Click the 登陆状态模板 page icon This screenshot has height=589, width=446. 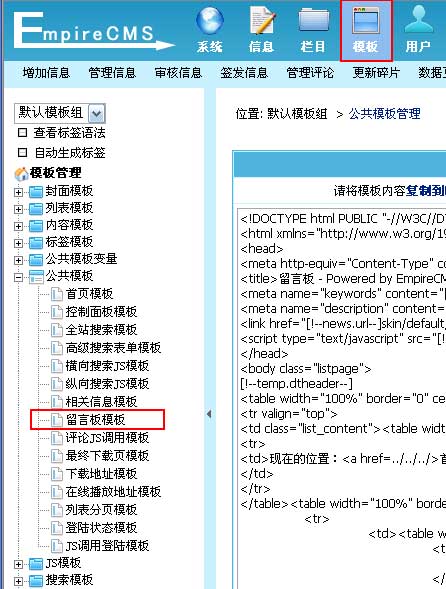click(x=57, y=528)
